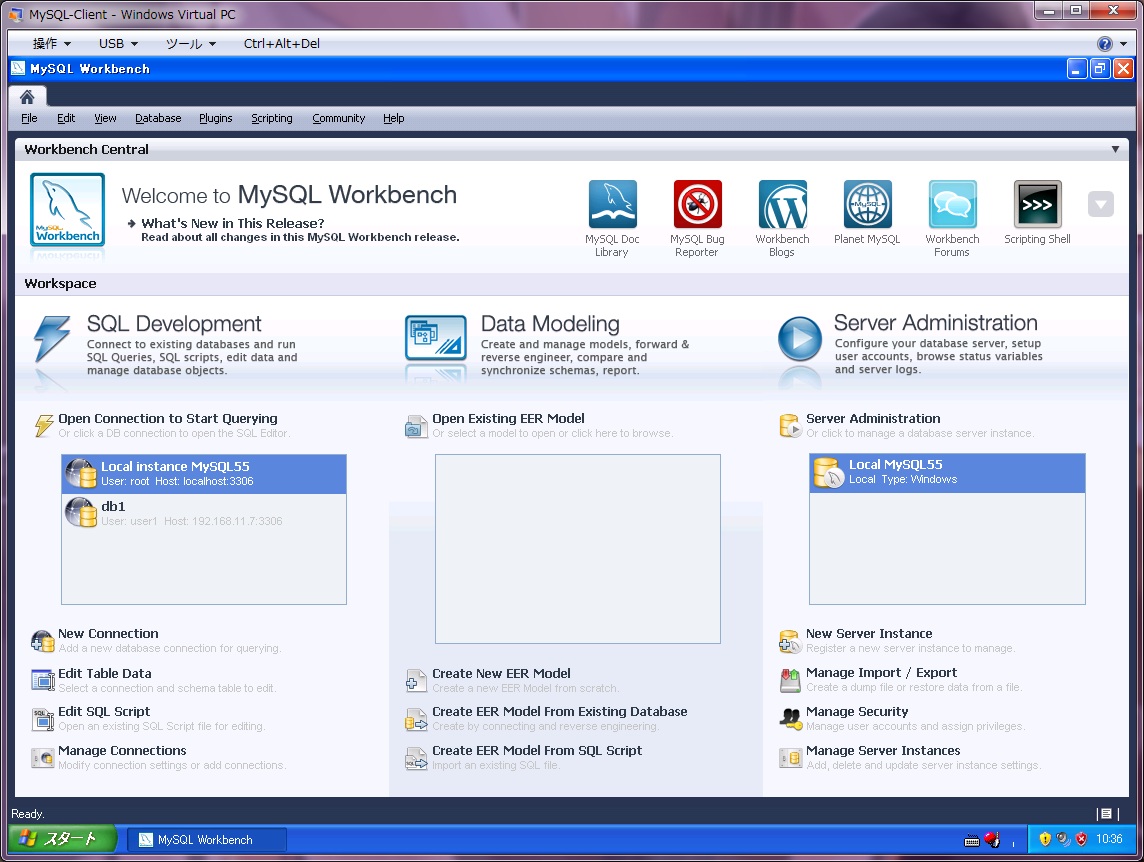Open the Database menu
1144x862 pixels.
click(x=158, y=118)
